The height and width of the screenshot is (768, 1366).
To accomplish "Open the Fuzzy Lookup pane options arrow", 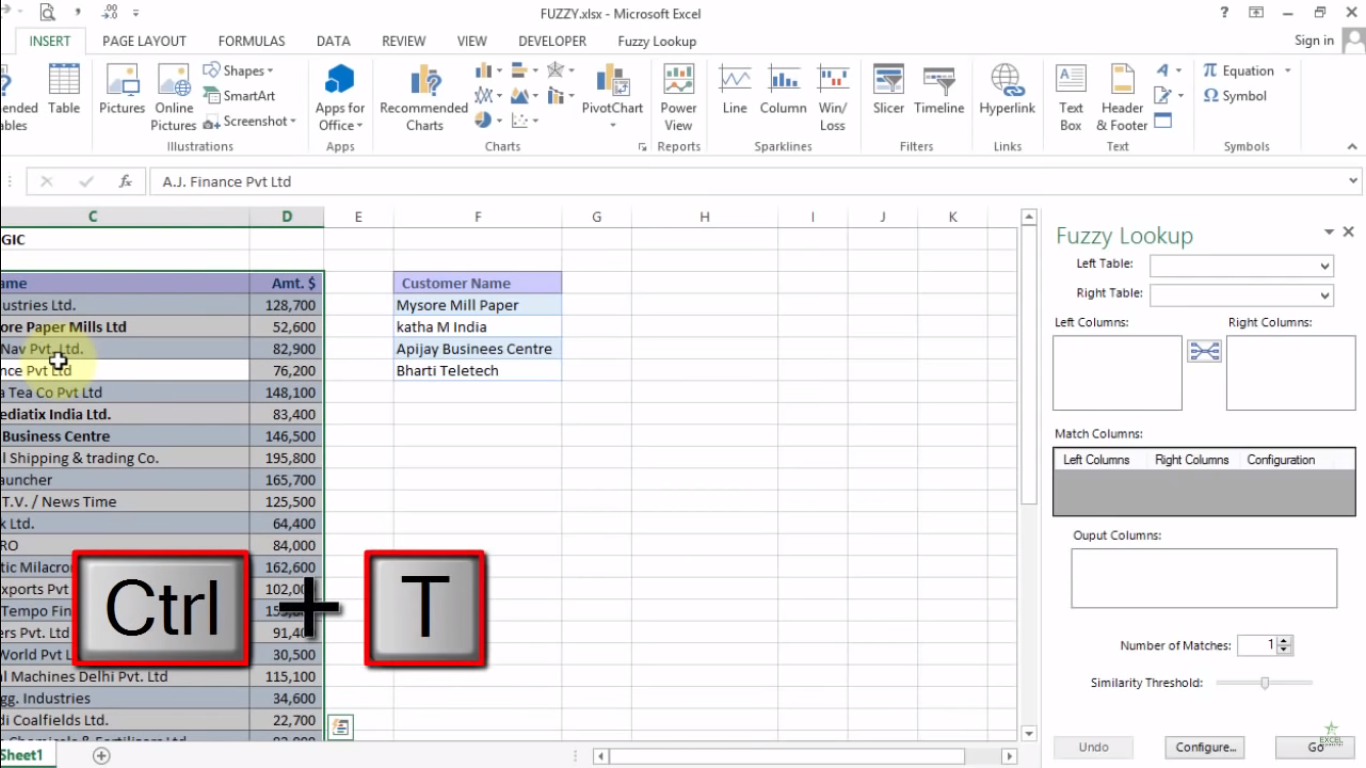I will [x=1329, y=232].
